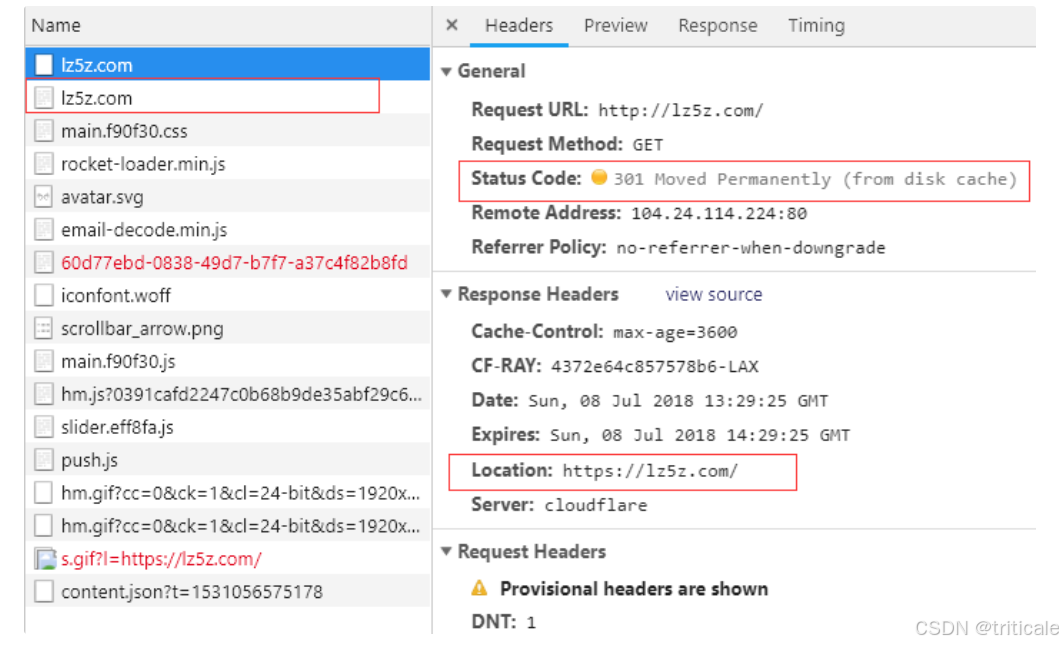The height and width of the screenshot is (645, 1063).
Task: Click the iconfont.woff file icon
Action: pos(43,295)
